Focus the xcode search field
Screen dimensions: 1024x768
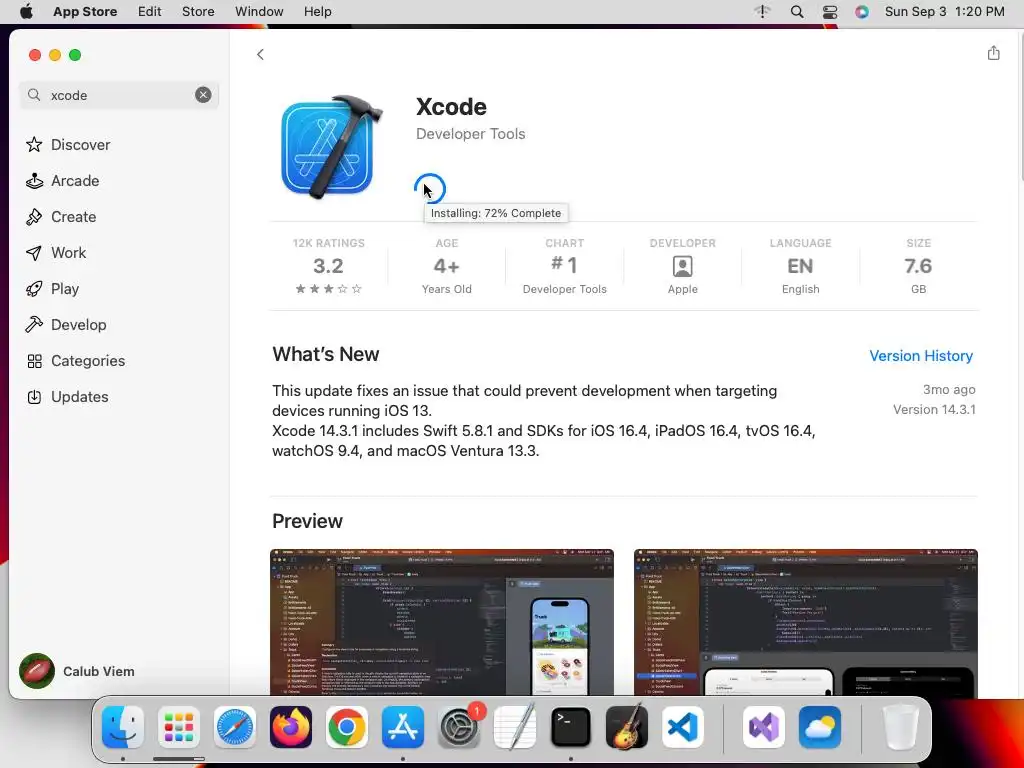coord(119,95)
